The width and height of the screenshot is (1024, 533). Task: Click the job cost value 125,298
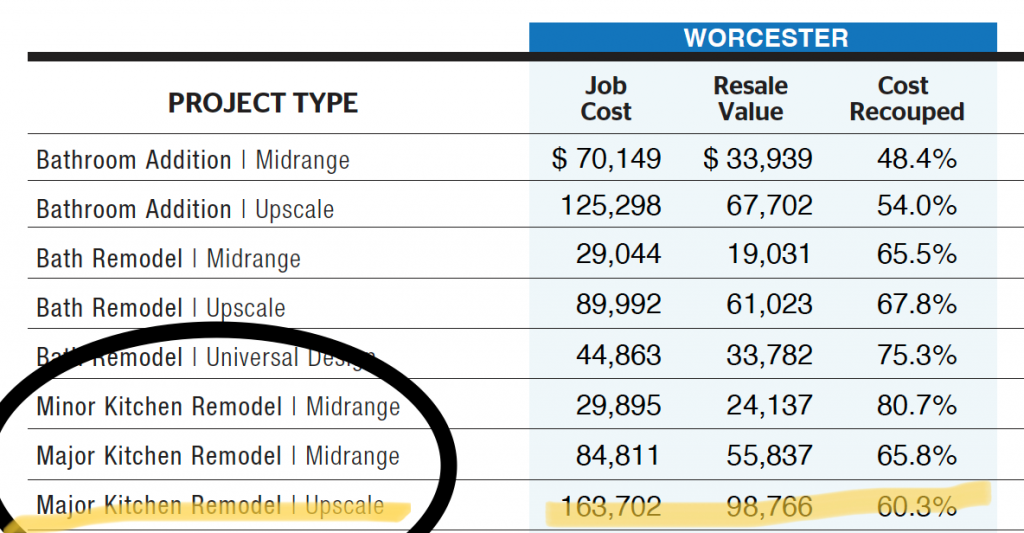[x=611, y=206]
